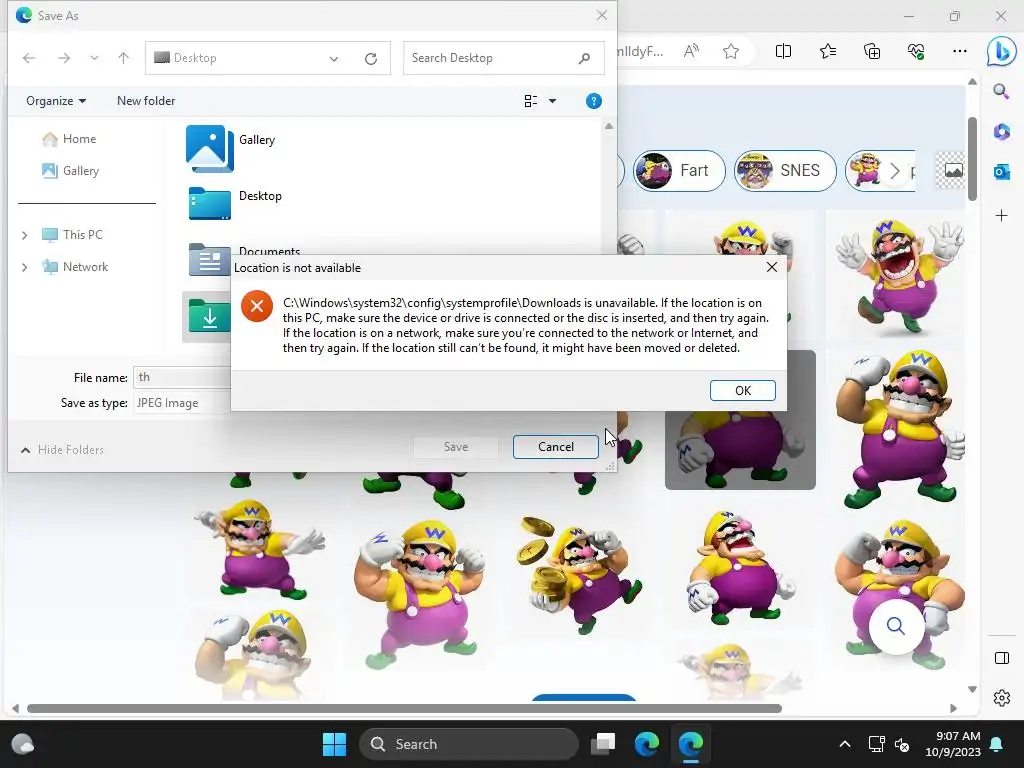Click the muted volume tray icon

903,744
